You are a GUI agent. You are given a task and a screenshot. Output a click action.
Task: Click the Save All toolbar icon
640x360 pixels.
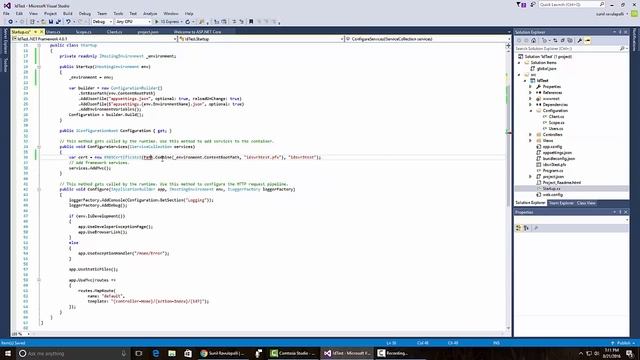(x=58, y=22)
